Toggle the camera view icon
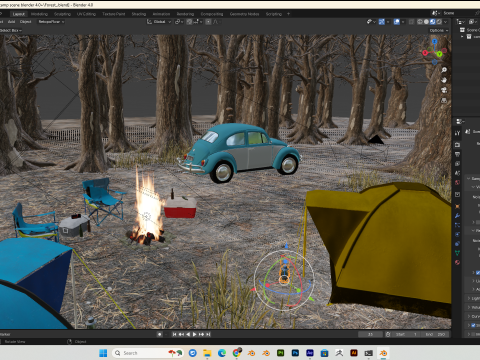This screenshot has height=360, width=480. coord(444,90)
